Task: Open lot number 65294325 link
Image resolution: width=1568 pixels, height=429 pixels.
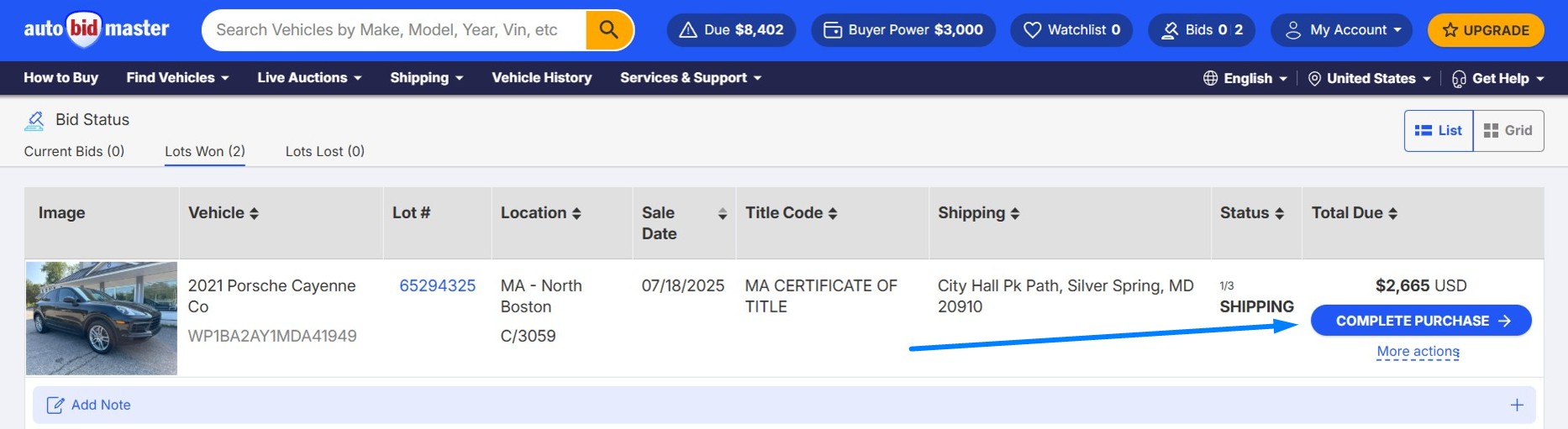Action: click(x=437, y=285)
